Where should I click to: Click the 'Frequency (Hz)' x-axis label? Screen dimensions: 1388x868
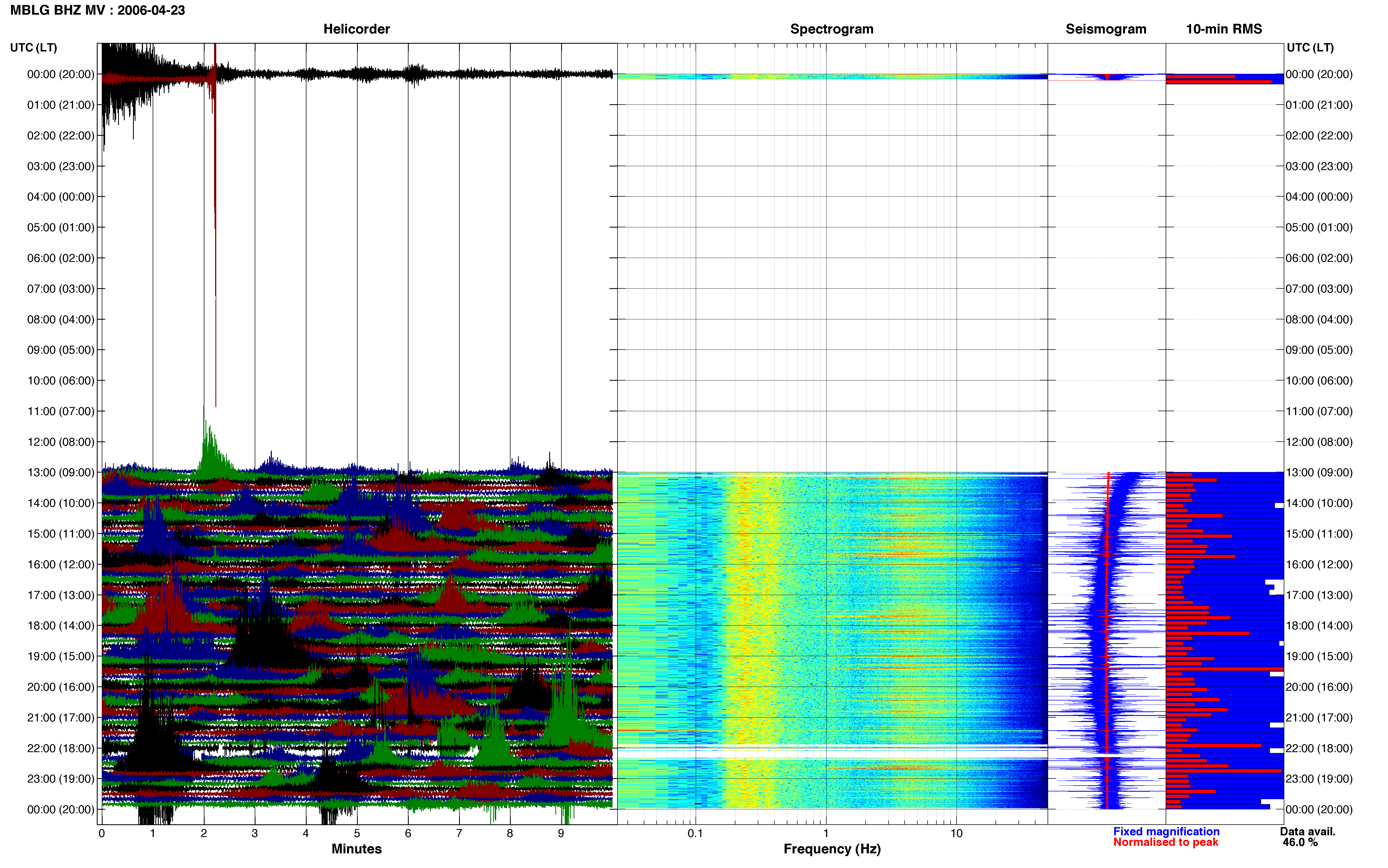click(832, 849)
